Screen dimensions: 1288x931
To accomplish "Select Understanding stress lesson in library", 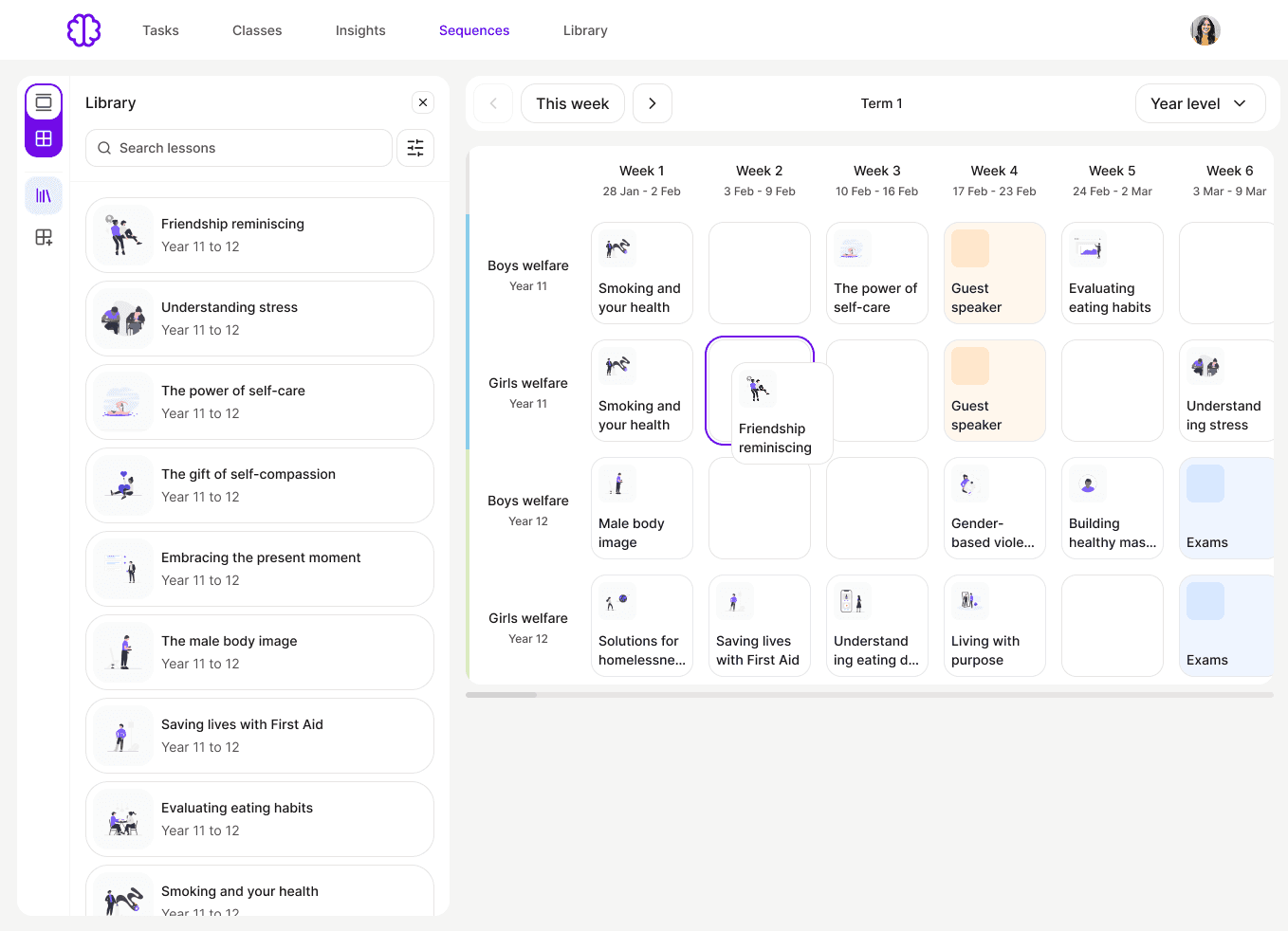I will point(260,319).
